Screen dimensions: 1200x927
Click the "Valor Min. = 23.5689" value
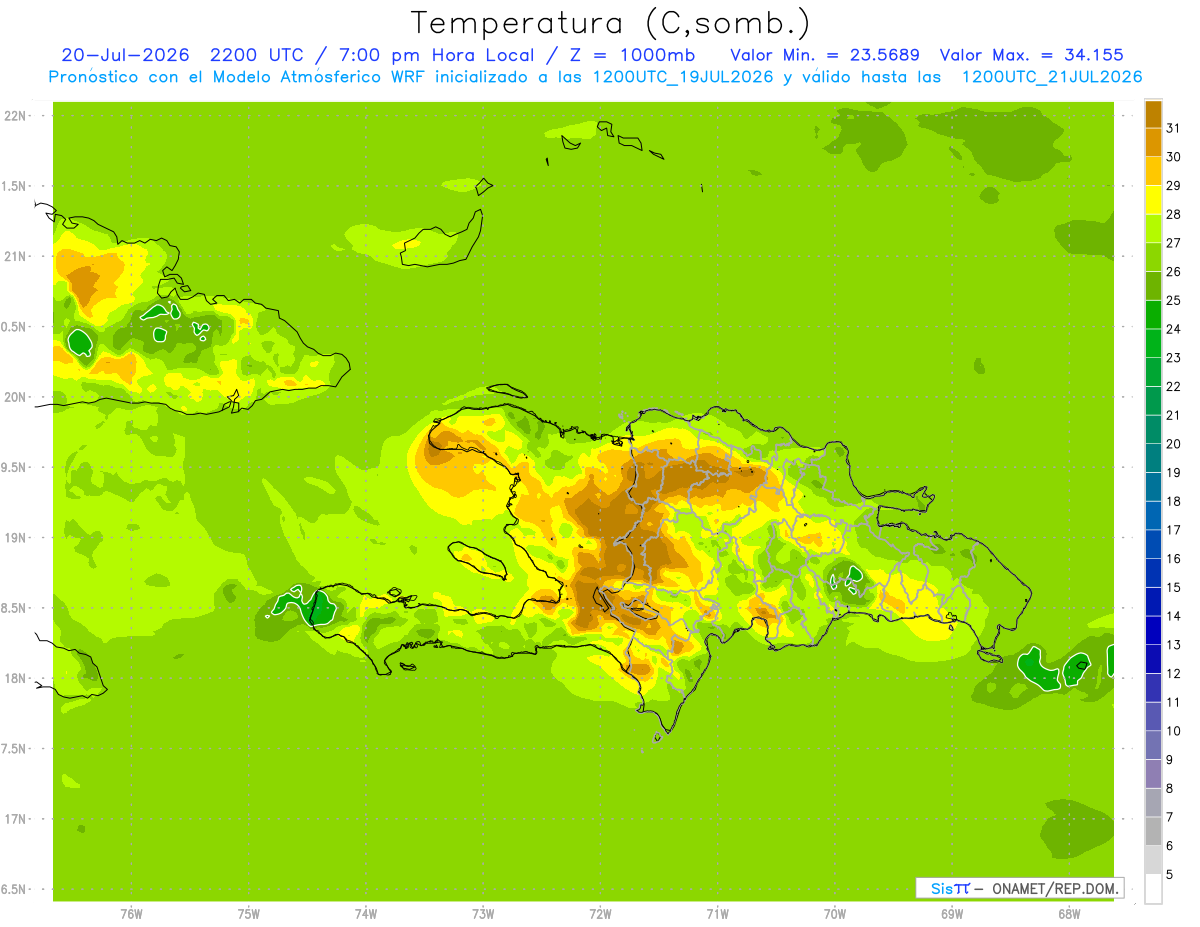click(x=825, y=55)
